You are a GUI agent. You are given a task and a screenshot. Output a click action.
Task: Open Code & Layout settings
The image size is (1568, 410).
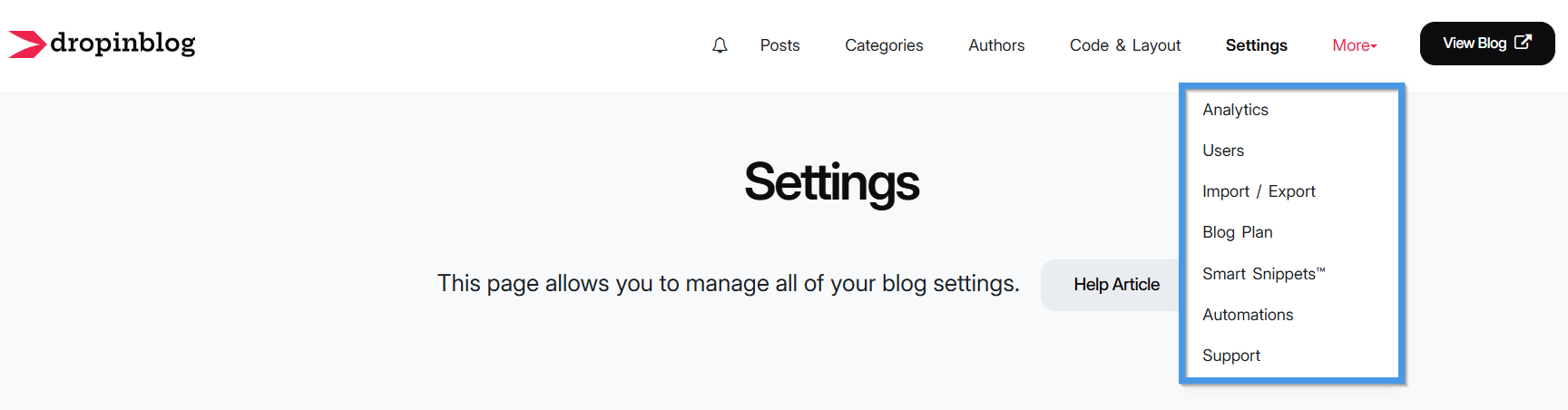(x=1125, y=45)
